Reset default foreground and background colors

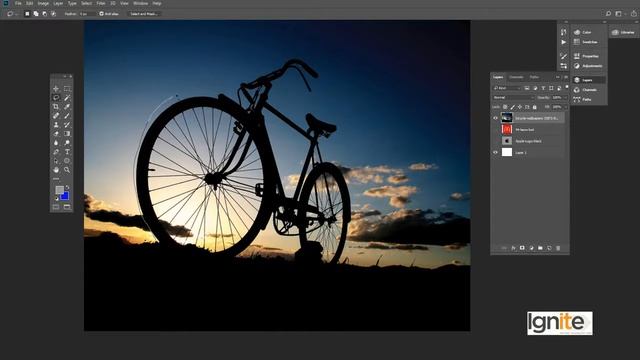tap(56, 199)
